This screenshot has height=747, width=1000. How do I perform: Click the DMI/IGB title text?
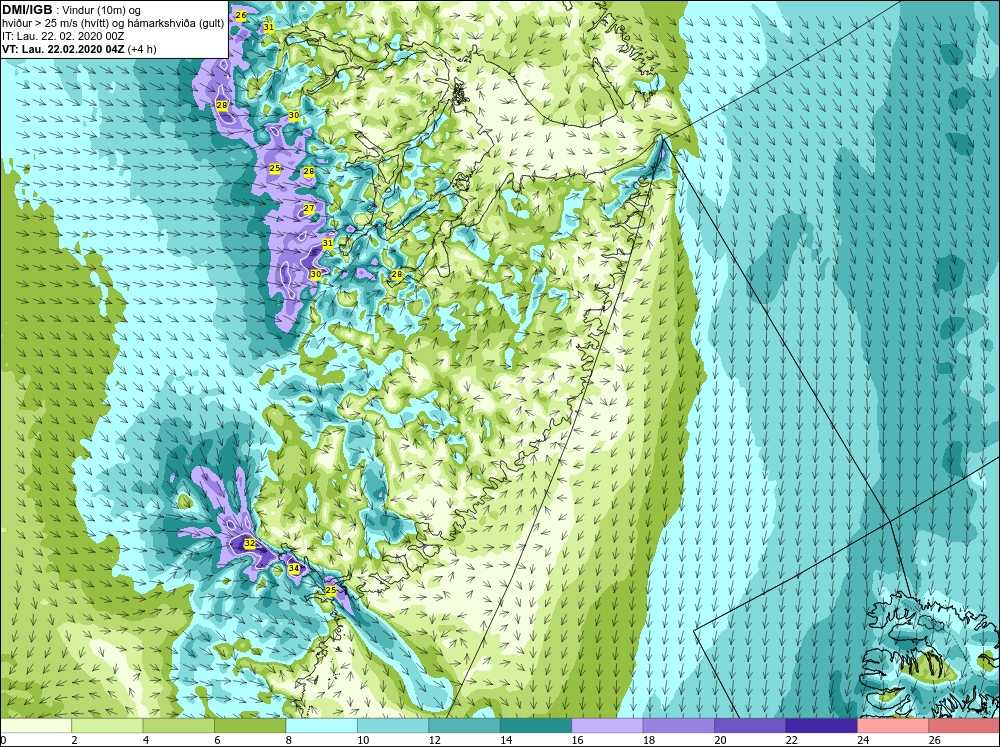[27, 10]
